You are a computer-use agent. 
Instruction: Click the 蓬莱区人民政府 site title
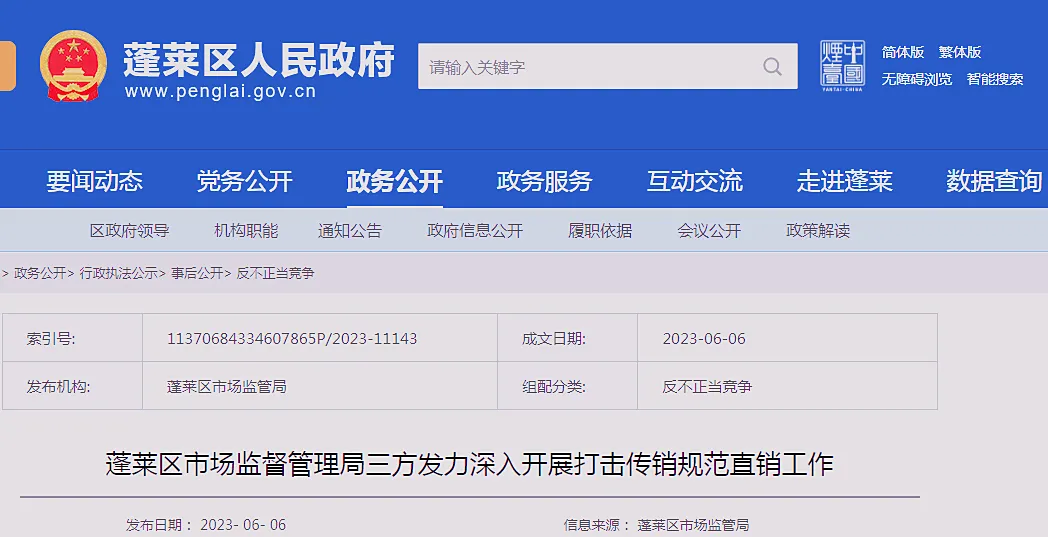(259, 60)
